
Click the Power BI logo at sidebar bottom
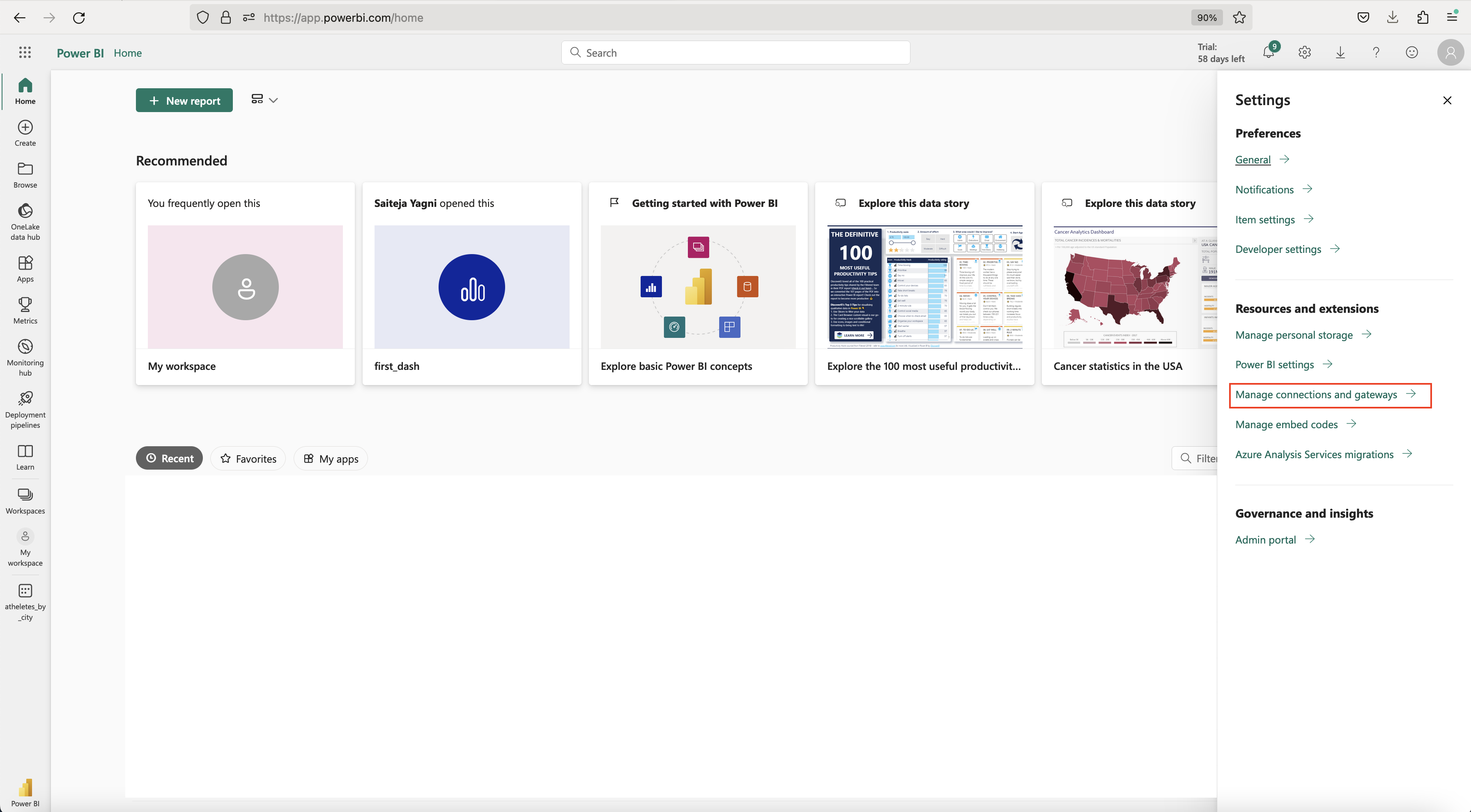point(25,793)
